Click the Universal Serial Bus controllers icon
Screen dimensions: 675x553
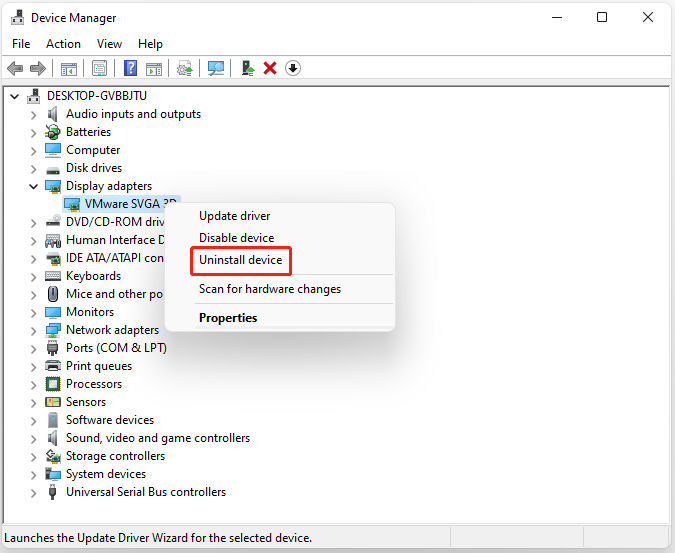[53, 492]
